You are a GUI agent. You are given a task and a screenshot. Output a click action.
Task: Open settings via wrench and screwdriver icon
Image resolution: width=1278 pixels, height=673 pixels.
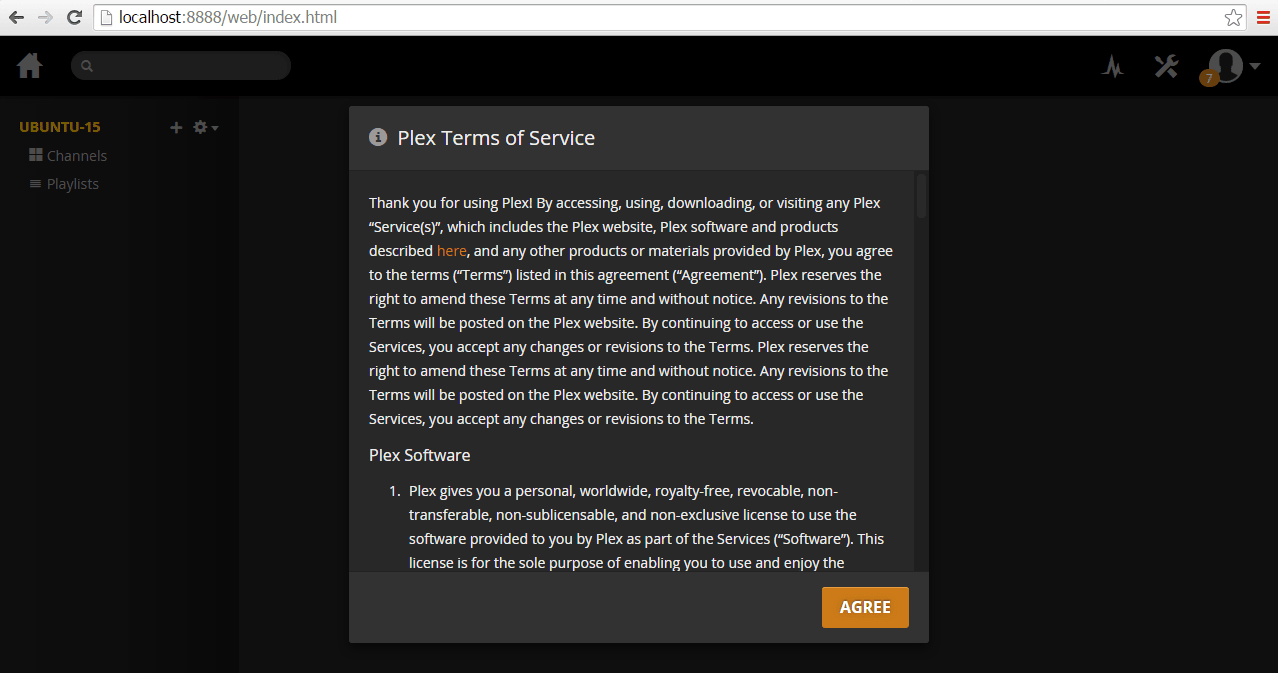[x=1166, y=67]
